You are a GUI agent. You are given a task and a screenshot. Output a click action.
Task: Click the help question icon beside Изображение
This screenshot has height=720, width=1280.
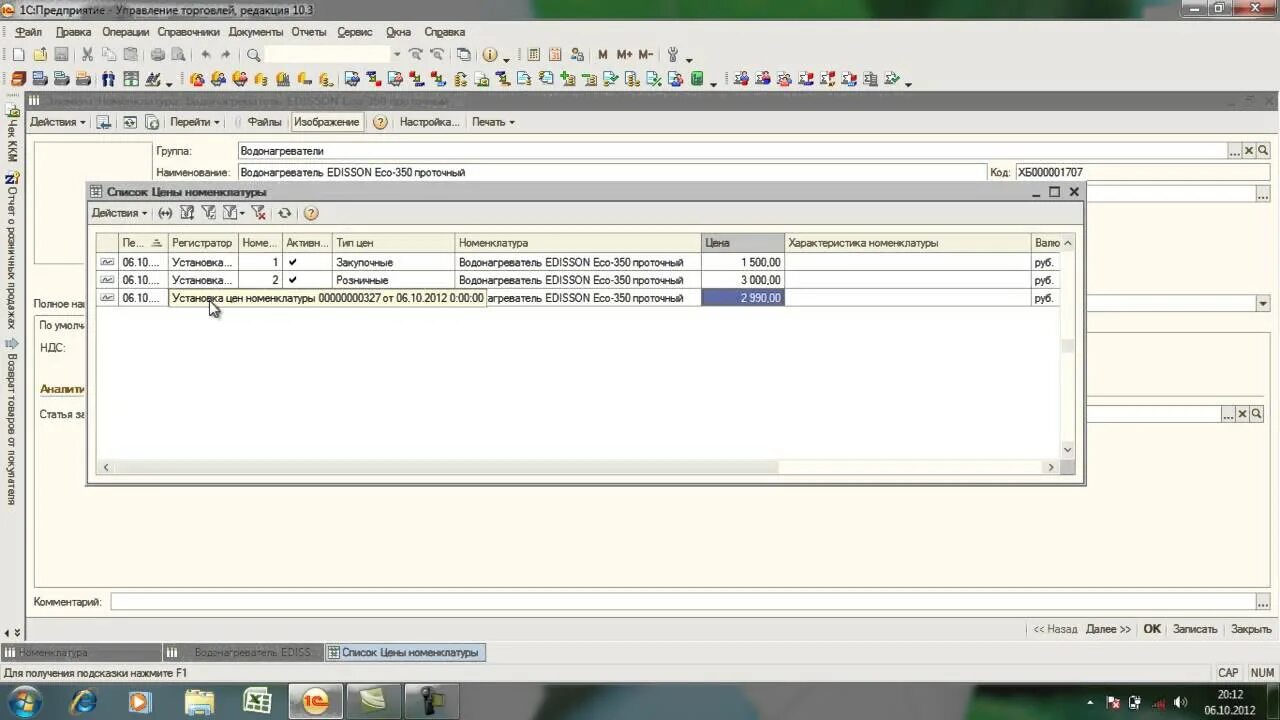coord(380,122)
